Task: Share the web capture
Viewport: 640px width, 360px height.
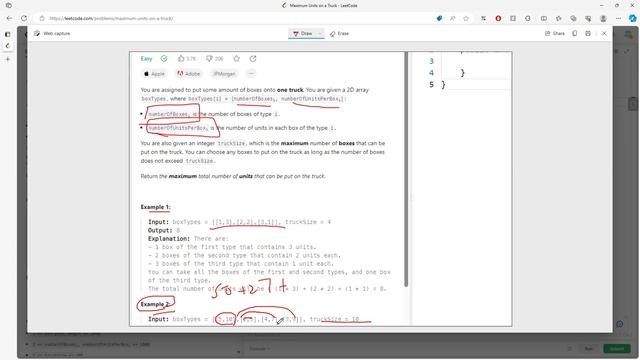Action: tap(555, 33)
